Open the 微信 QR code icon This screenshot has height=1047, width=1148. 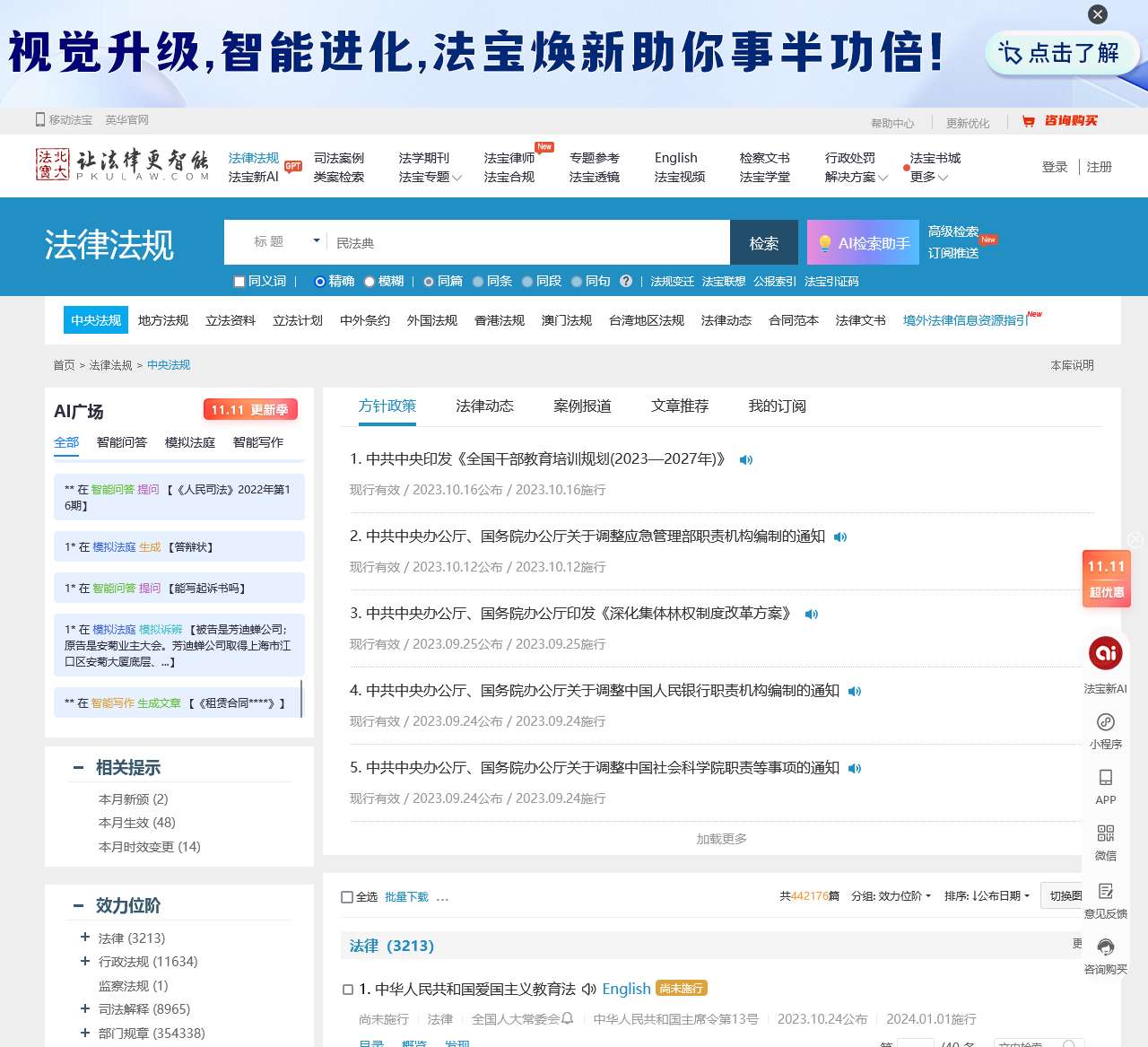point(1105,833)
